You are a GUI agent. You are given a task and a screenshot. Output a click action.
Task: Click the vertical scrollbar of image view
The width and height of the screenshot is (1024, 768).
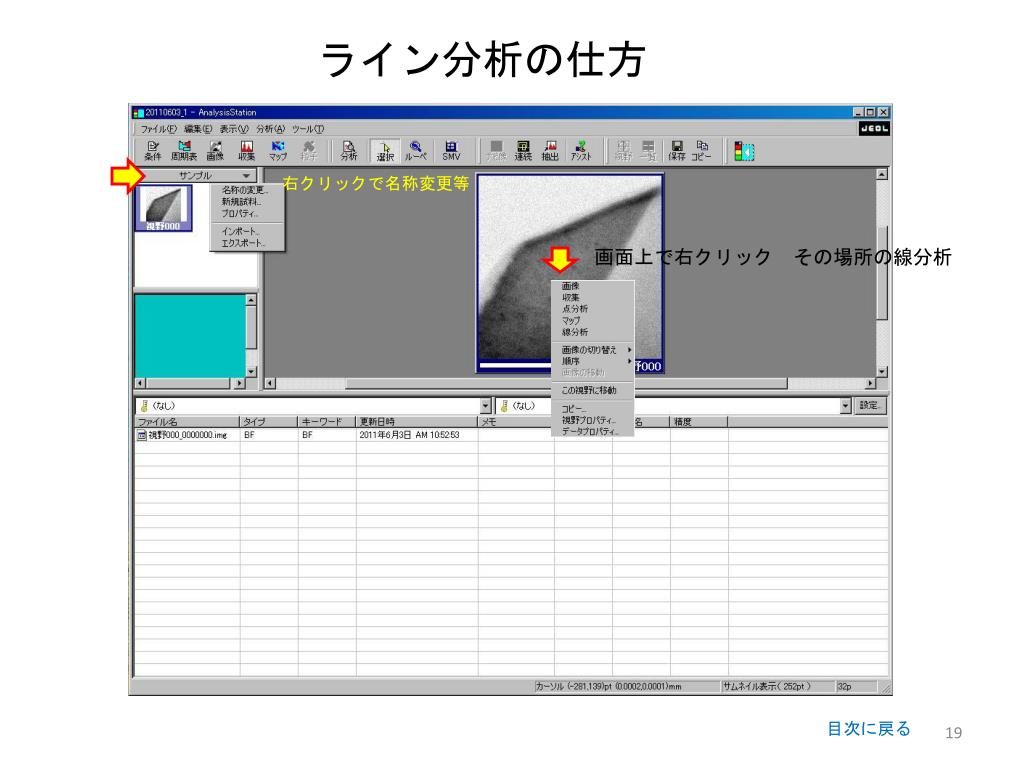coord(882,272)
